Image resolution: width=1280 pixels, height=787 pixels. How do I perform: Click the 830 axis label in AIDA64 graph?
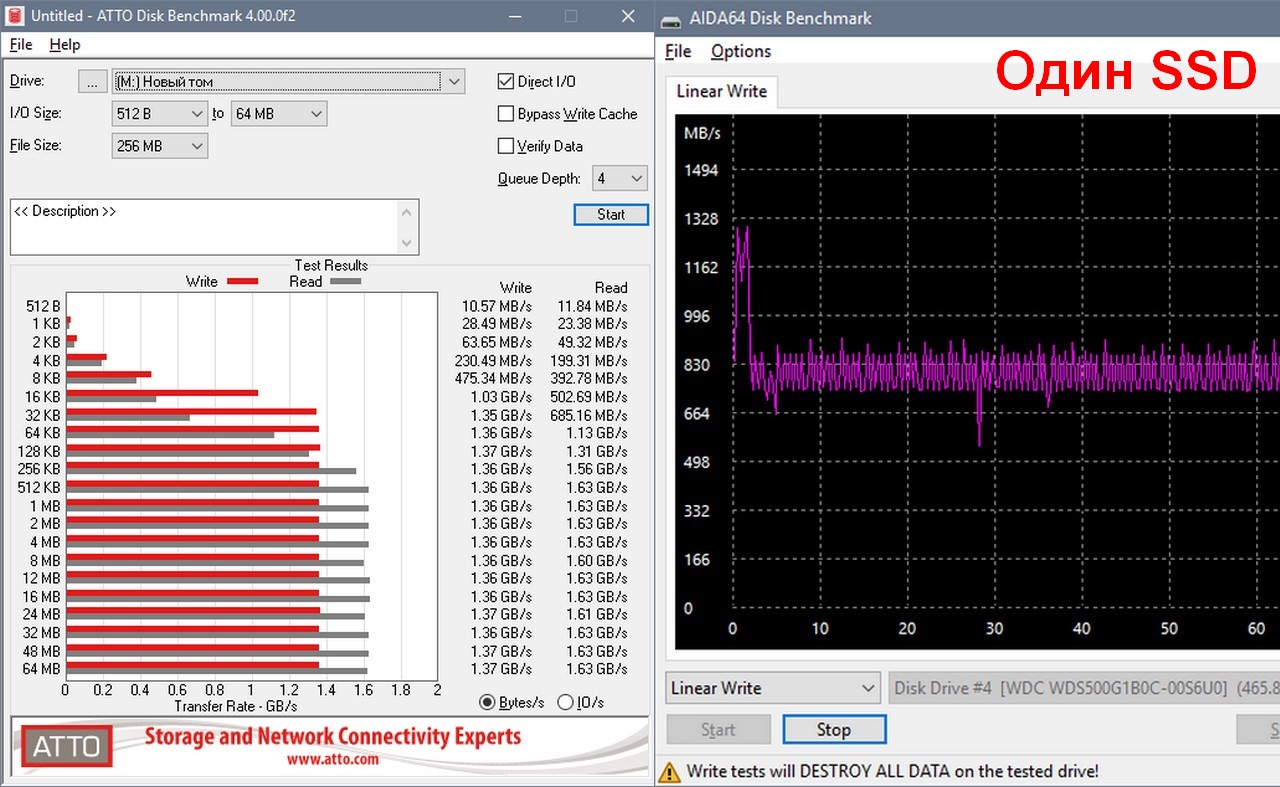coord(697,365)
